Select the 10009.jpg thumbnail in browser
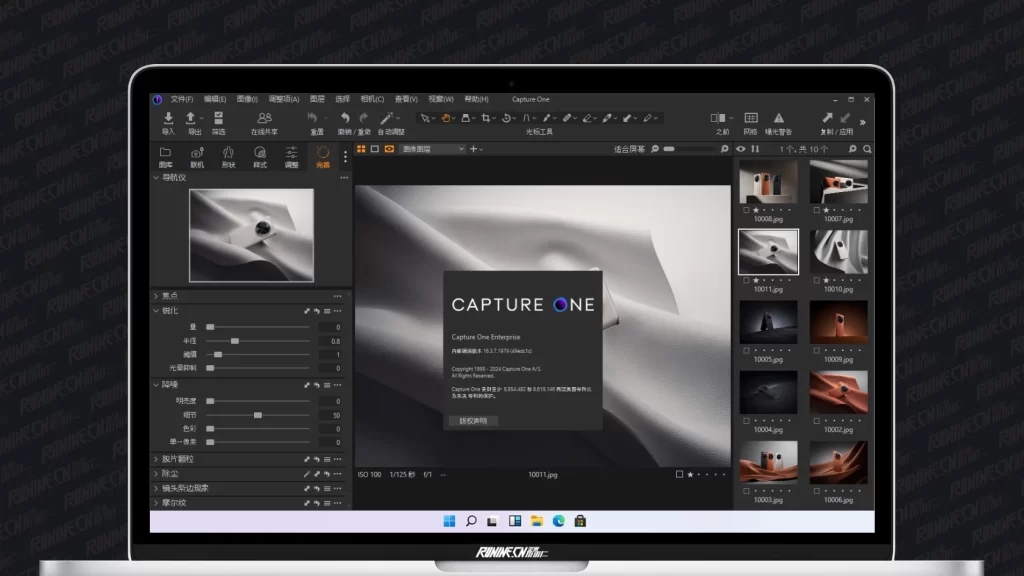 point(838,323)
